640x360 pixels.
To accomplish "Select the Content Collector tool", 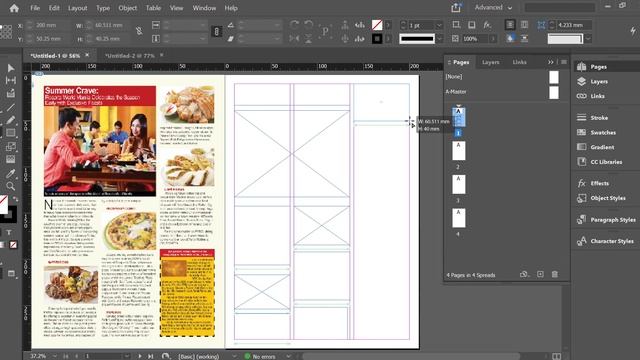I will coord(11,93).
